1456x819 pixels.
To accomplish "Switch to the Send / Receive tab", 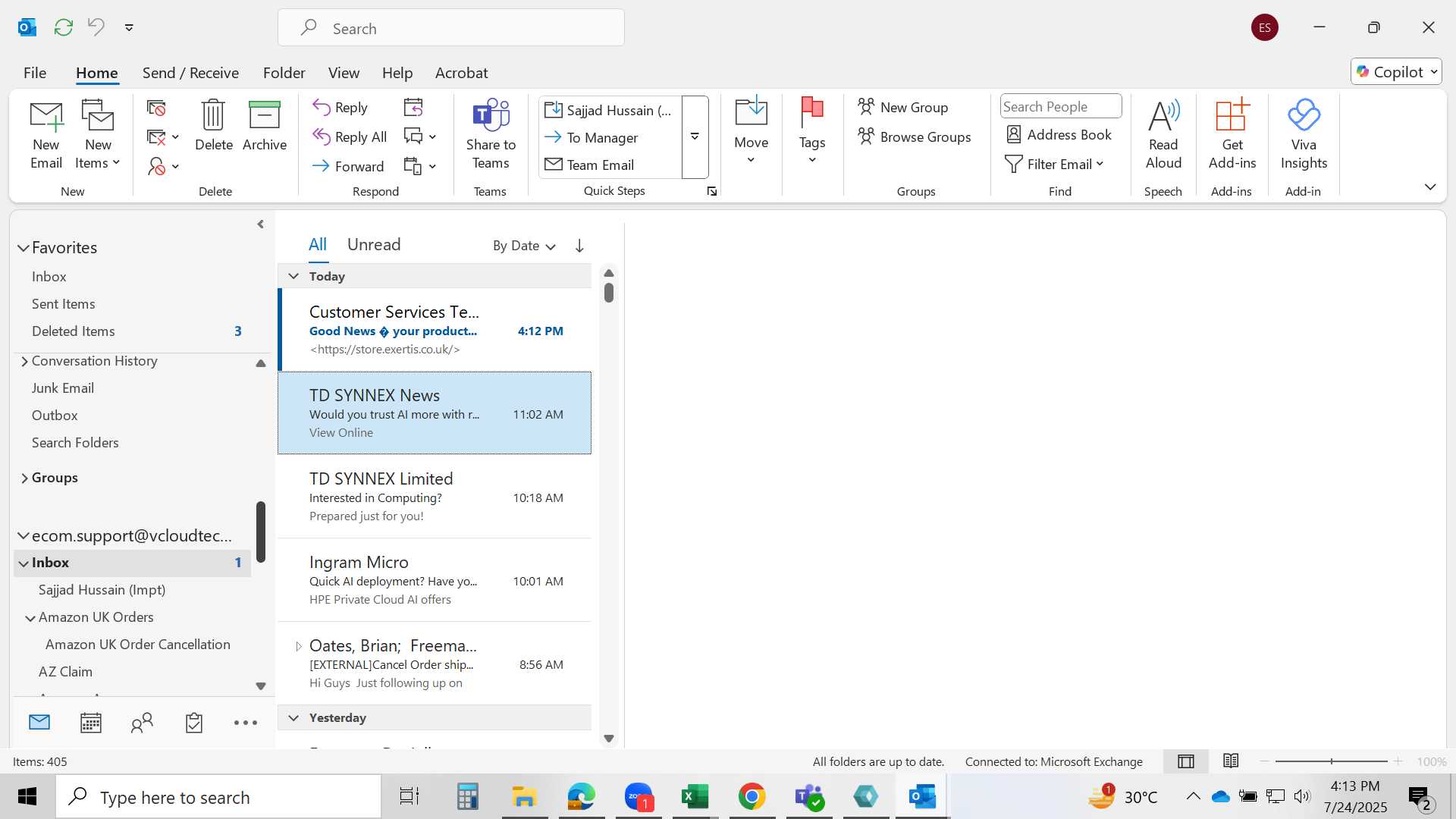I will pyautogui.click(x=190, y=73).
